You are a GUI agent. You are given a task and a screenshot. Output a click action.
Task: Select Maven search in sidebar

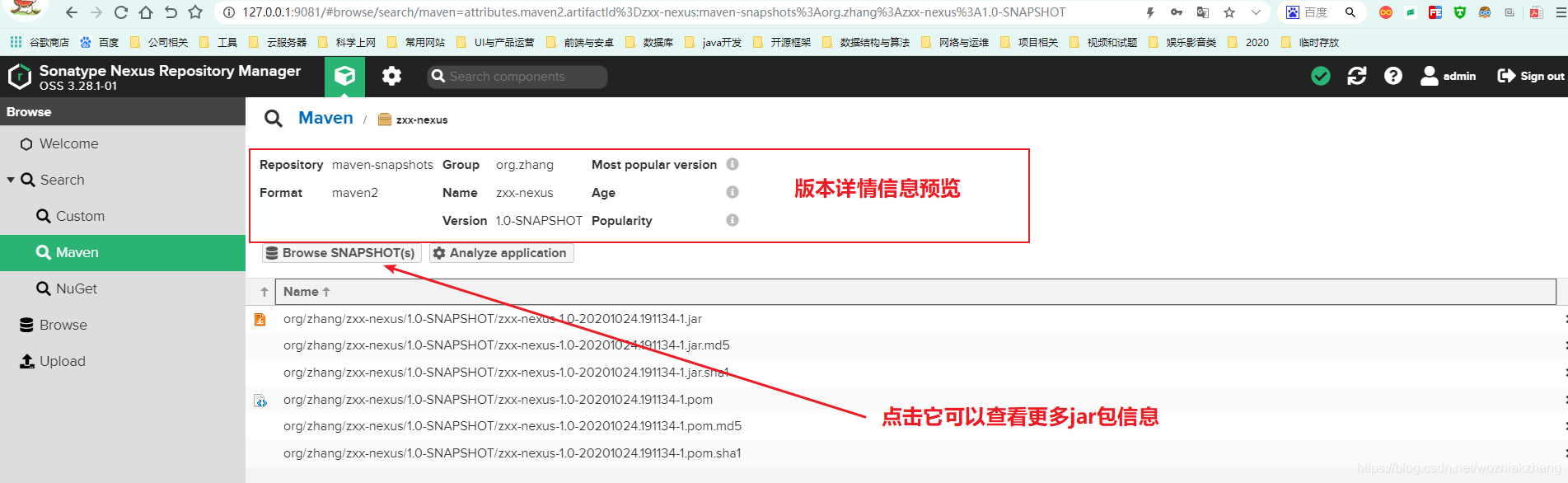click(x=123, y=252)
